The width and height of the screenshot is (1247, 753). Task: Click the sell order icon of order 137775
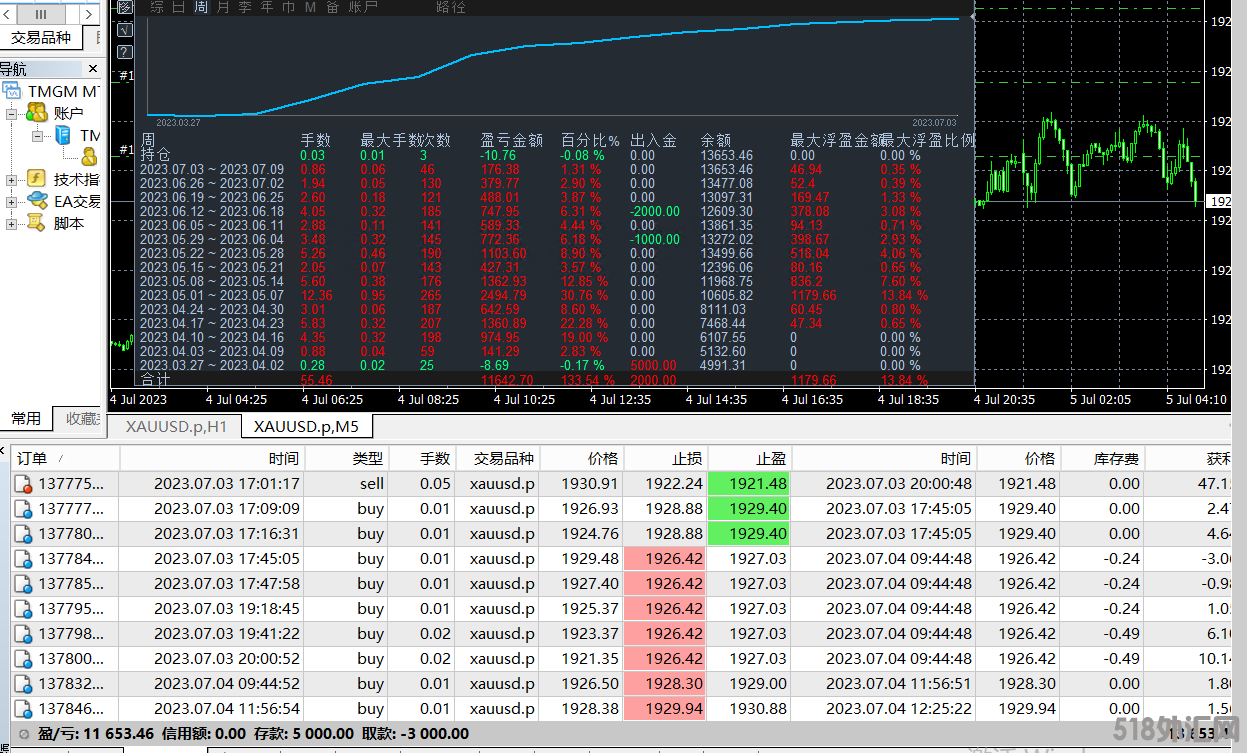coord(24,484)
